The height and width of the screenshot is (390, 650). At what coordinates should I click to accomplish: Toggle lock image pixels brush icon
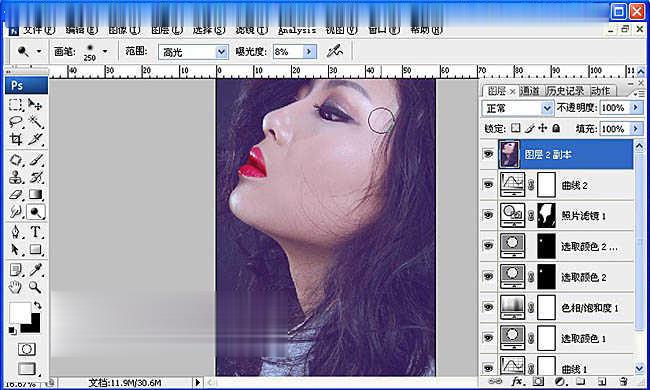[x=529, y=128]
